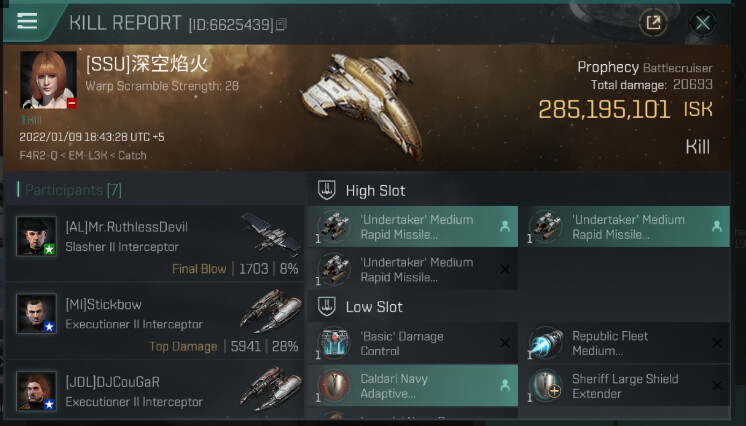
Task: Select Republic Fleet Medium module icon
Action: 546,343
